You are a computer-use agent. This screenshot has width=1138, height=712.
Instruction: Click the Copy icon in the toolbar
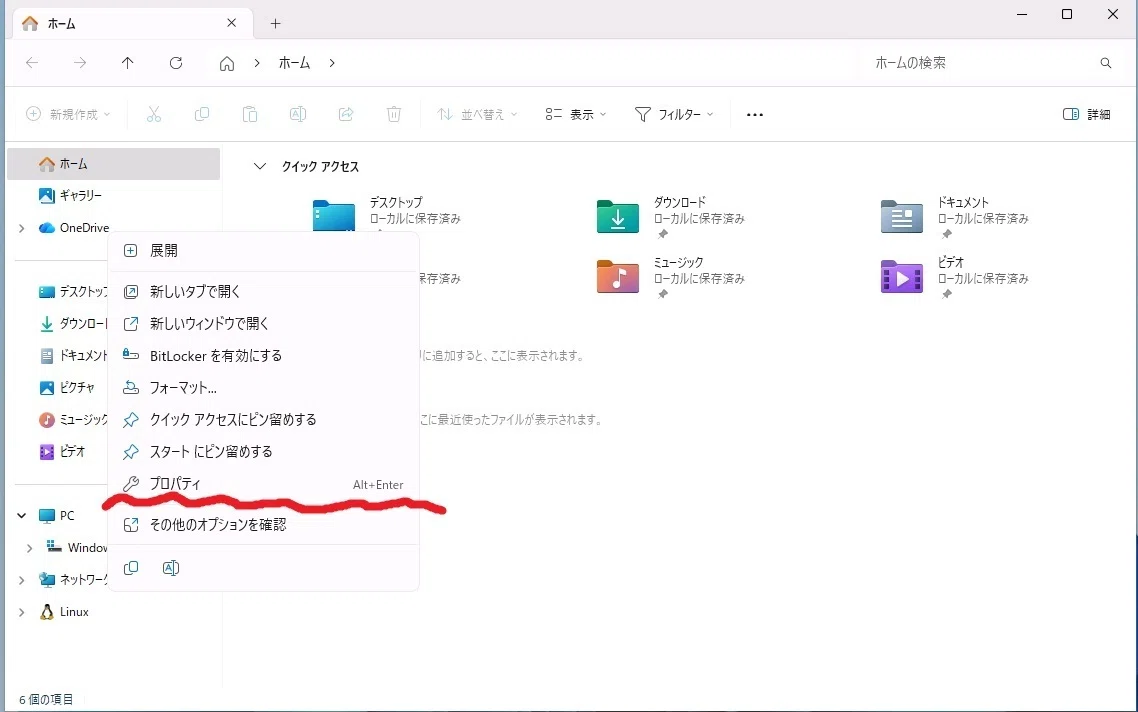[202, 114]
